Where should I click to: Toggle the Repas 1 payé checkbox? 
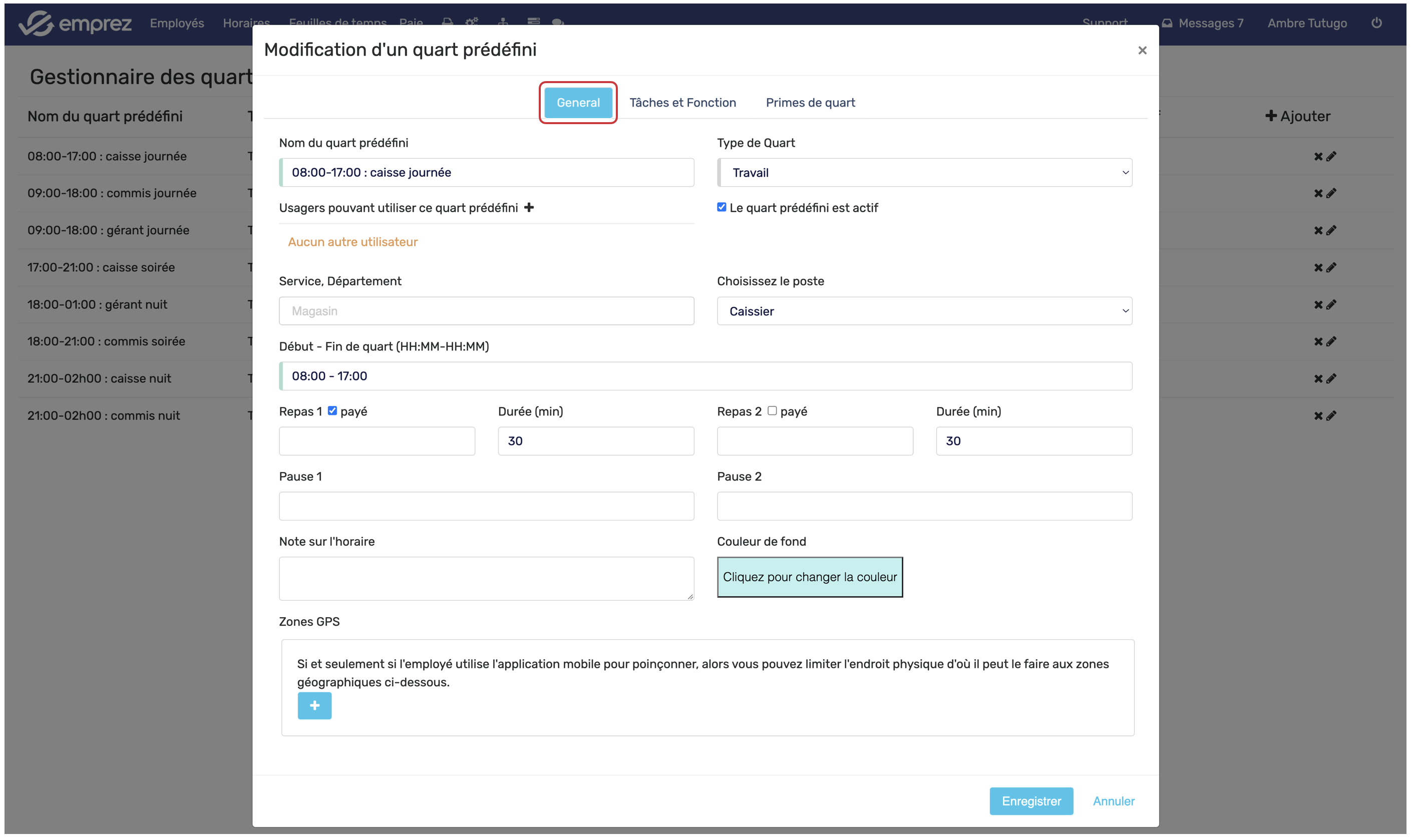tap(332, 411)
